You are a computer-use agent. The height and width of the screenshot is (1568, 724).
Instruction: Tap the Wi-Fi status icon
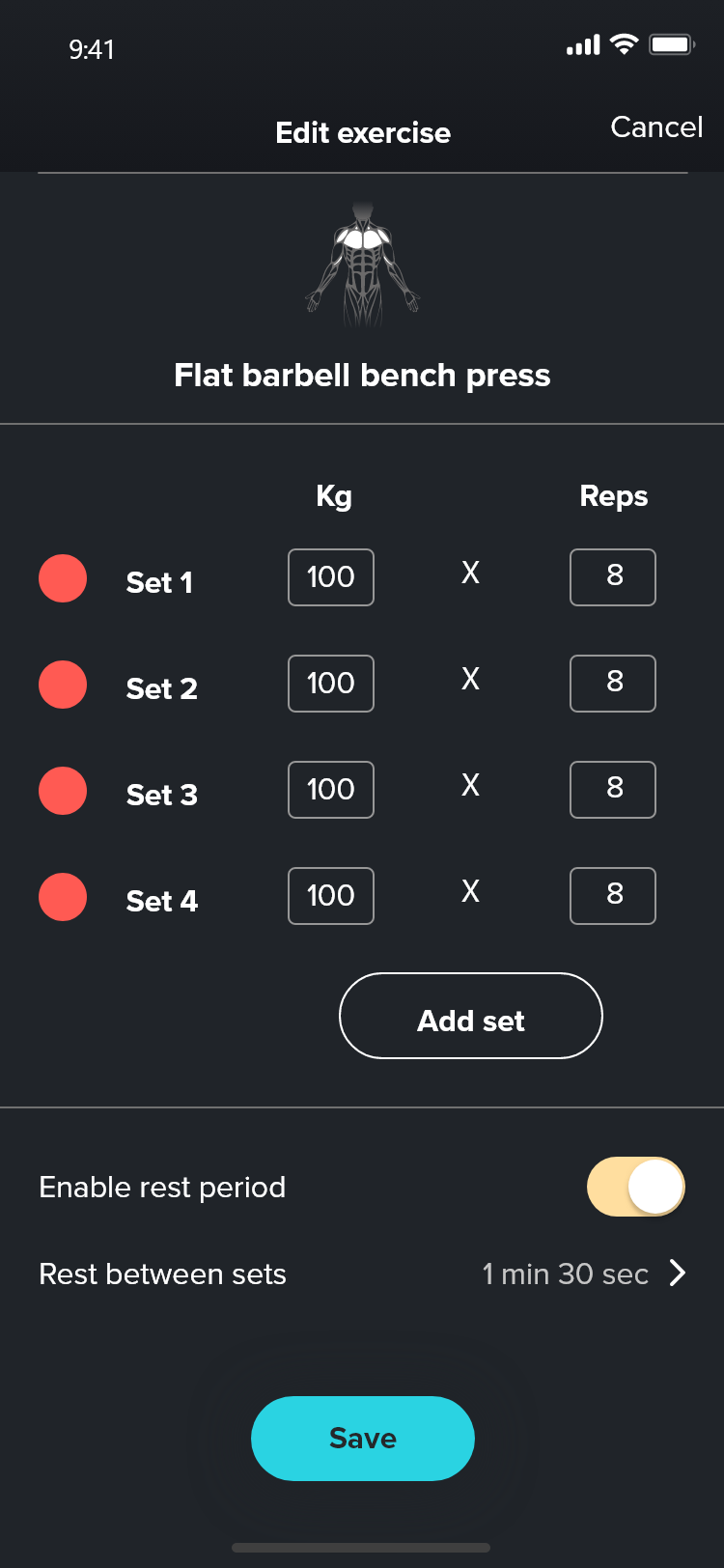(x=625, y=44)
